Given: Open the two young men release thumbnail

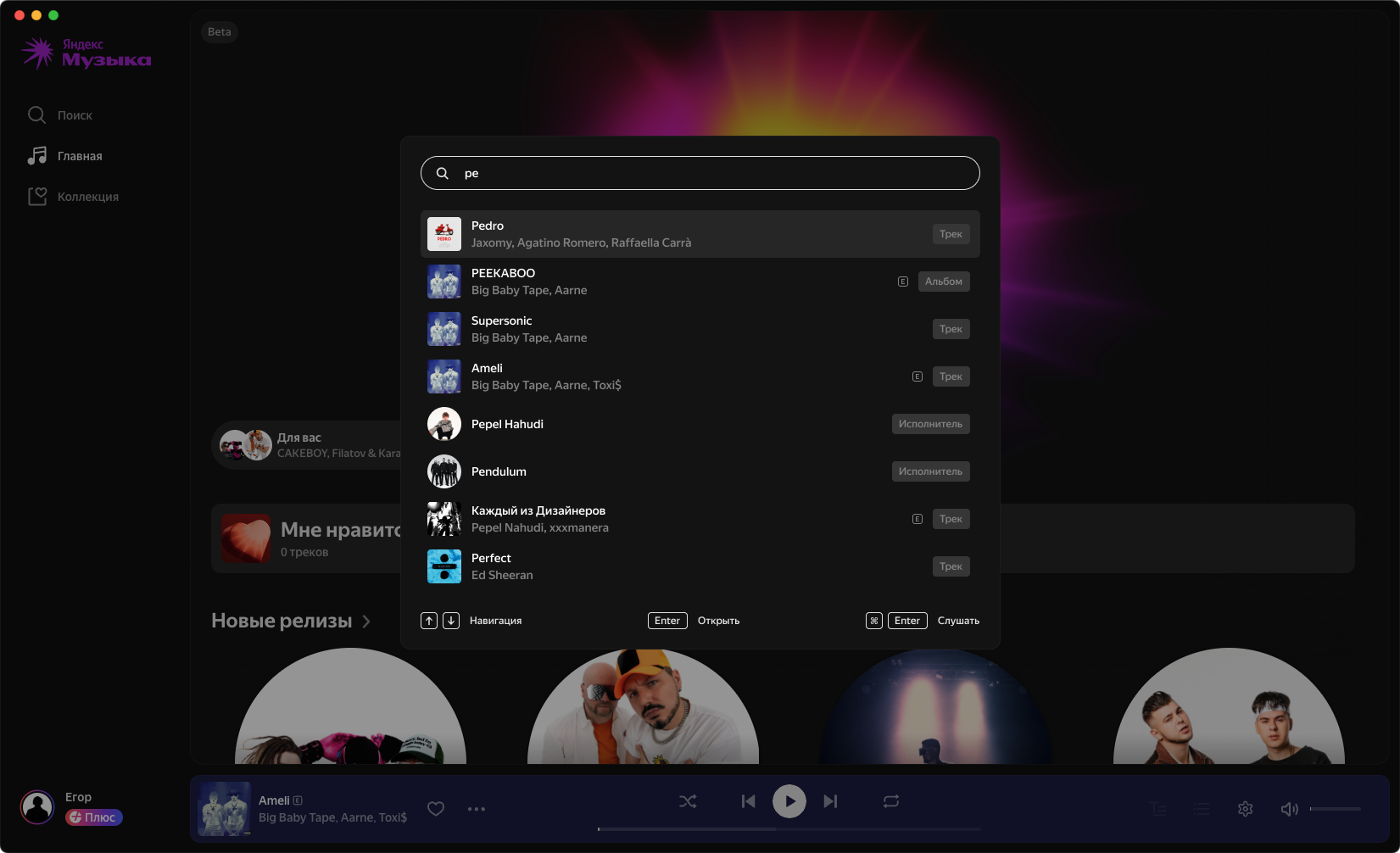Looking at the screenshot, I should click(x=1229, y=706).
